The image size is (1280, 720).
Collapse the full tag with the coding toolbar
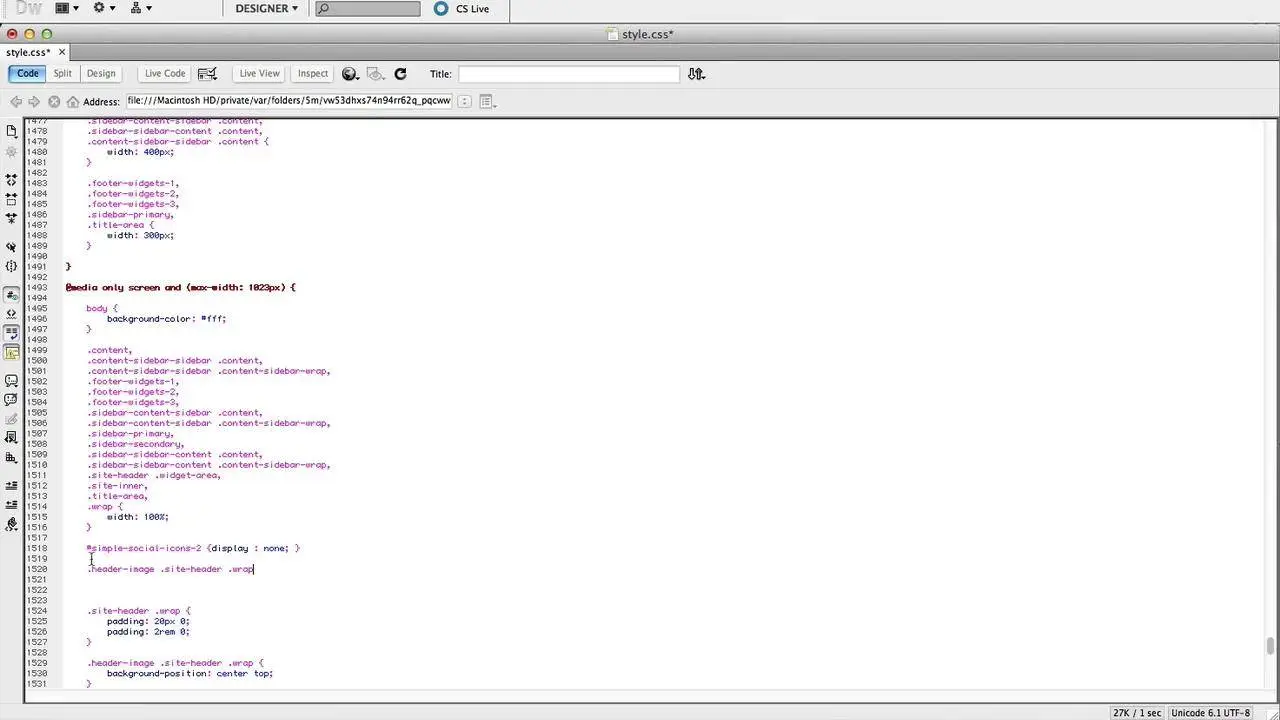coord(12,180)
